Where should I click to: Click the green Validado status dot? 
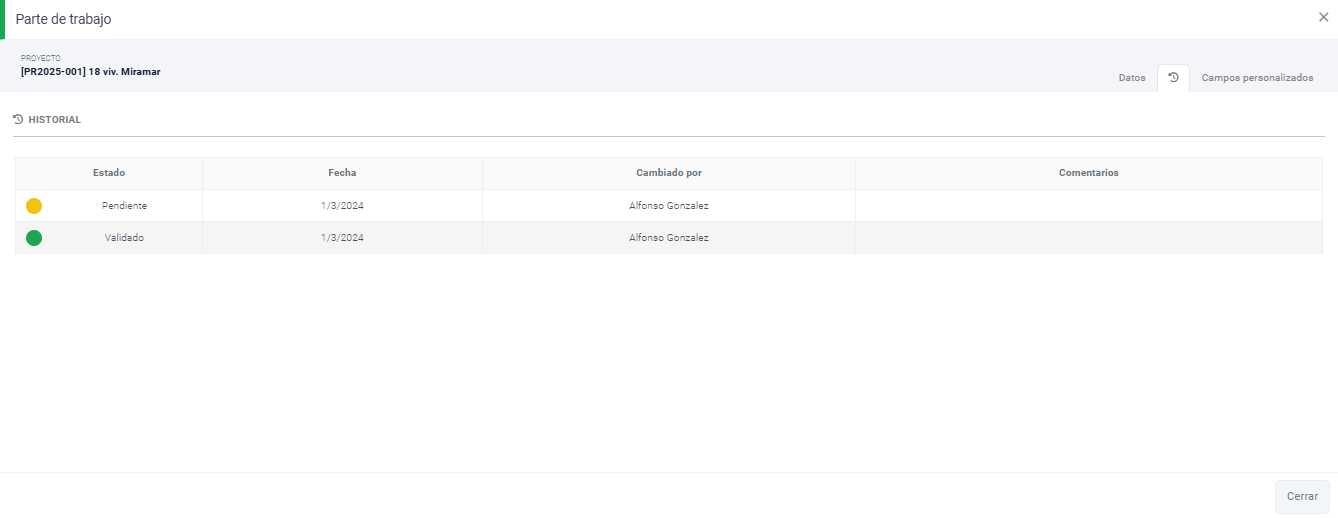click(34, 238)
